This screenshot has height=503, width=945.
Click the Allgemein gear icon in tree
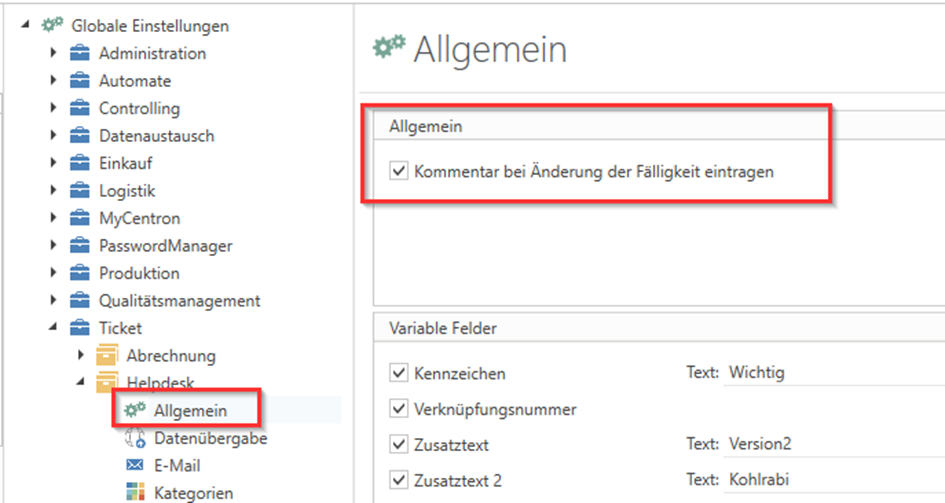point(135,410)
